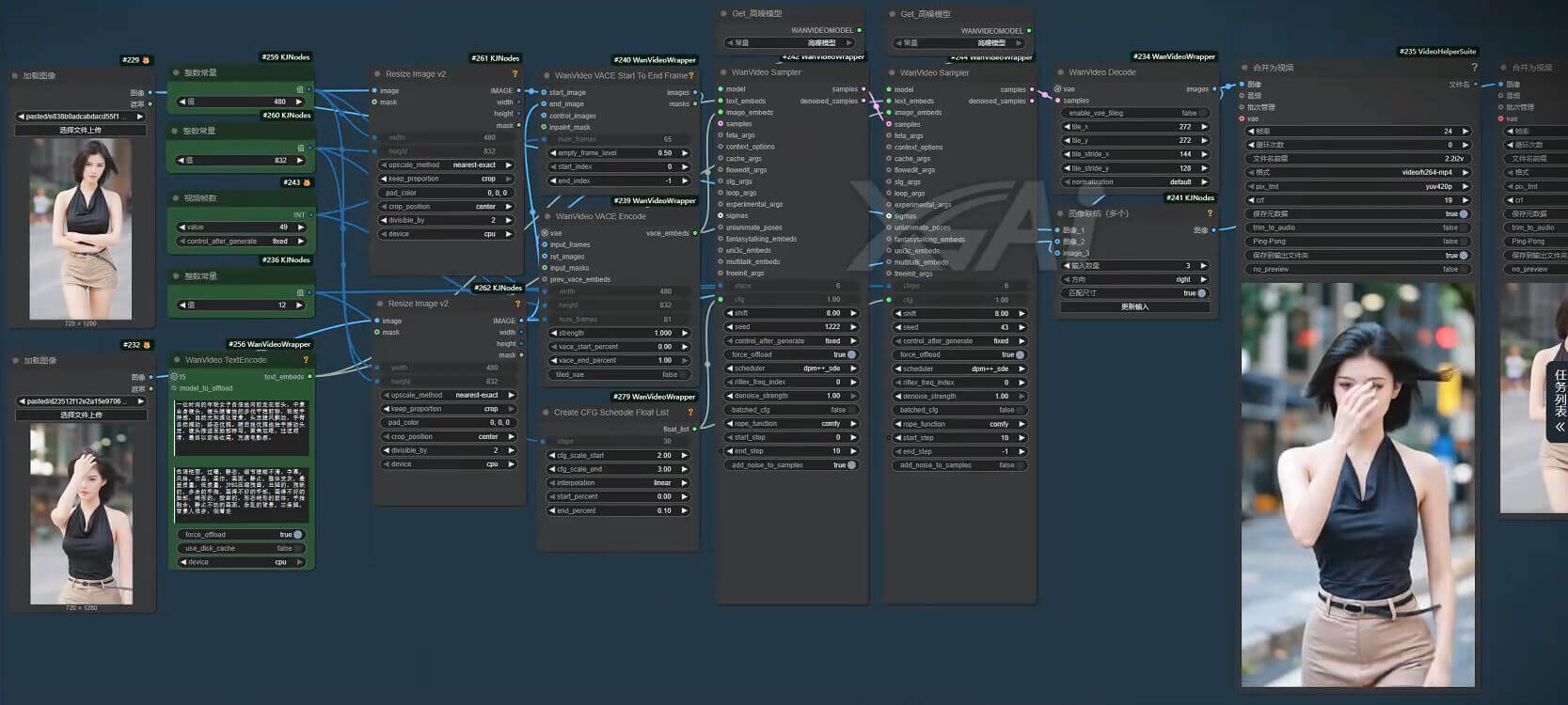
Task: Open 方向 right dropdown in 图像联结 node
Action: [1134, 279]
